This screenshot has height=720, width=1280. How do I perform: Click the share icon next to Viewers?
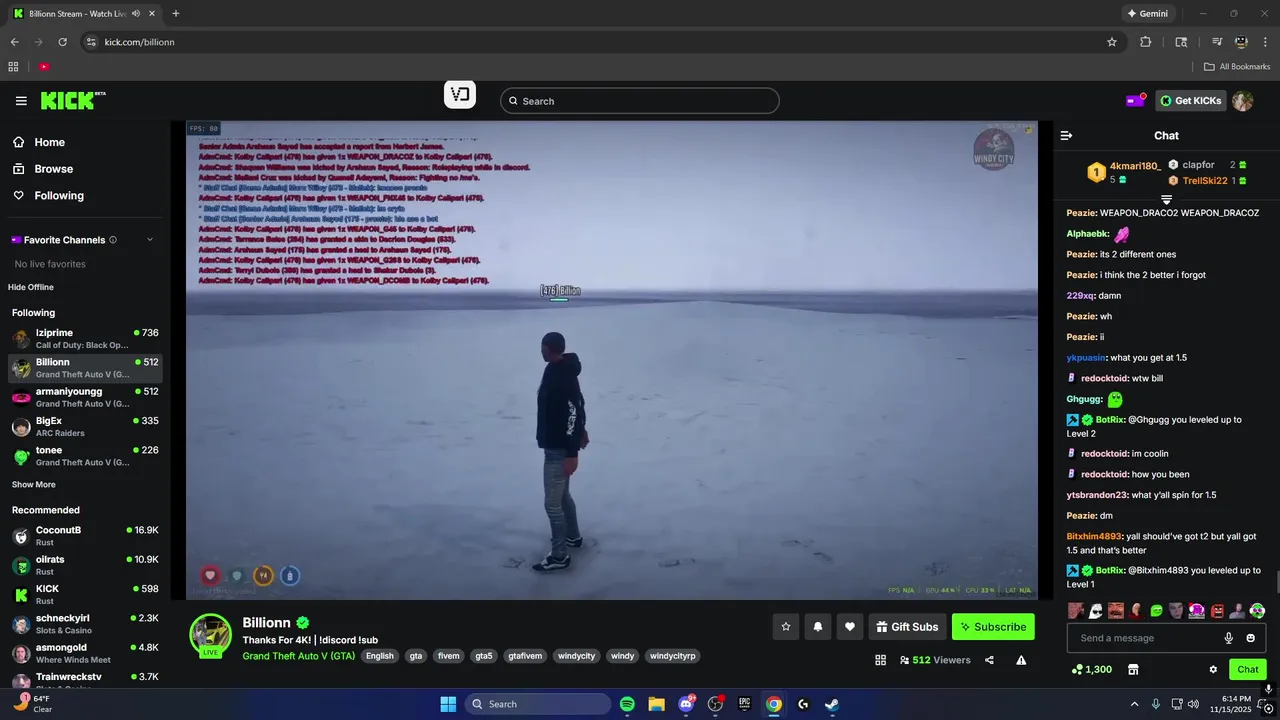tap(989, 660)
